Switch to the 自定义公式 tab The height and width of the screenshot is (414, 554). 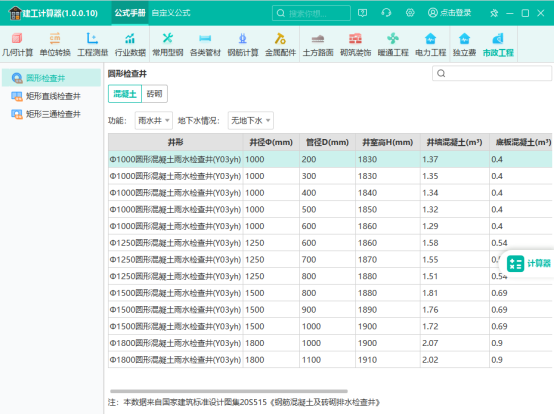(171, 13)
